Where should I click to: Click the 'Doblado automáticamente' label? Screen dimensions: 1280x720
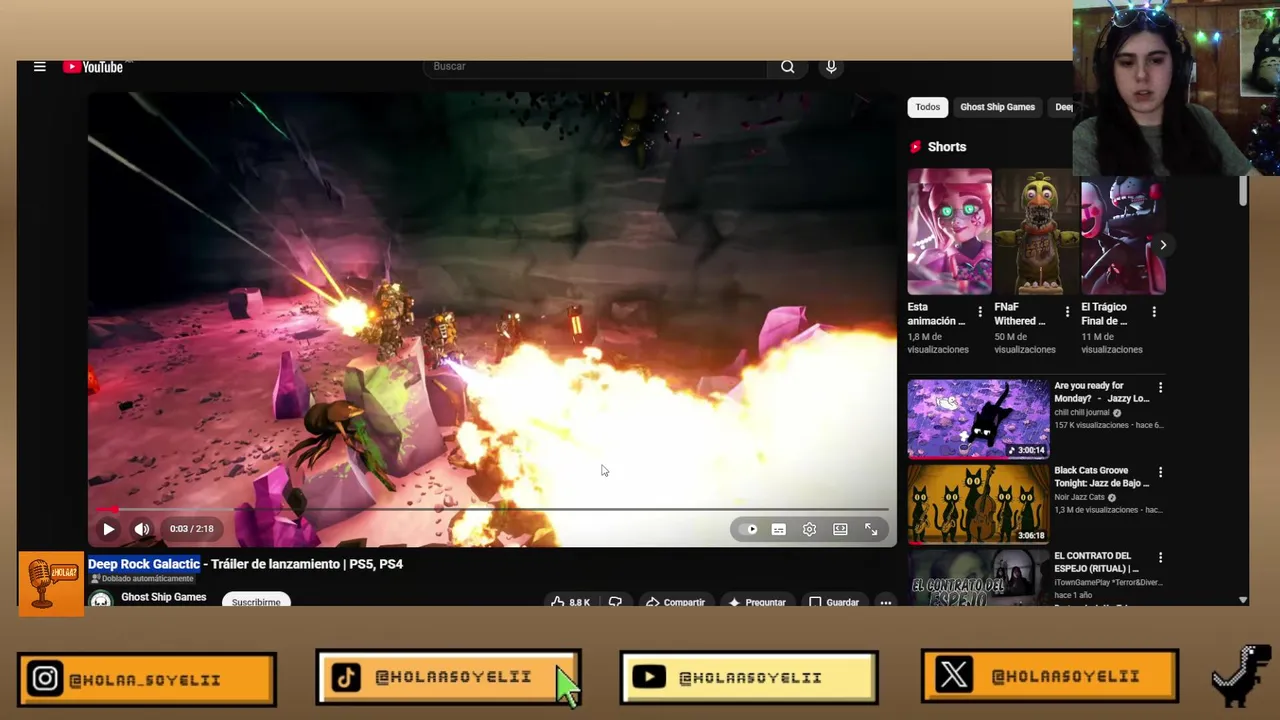143,579
